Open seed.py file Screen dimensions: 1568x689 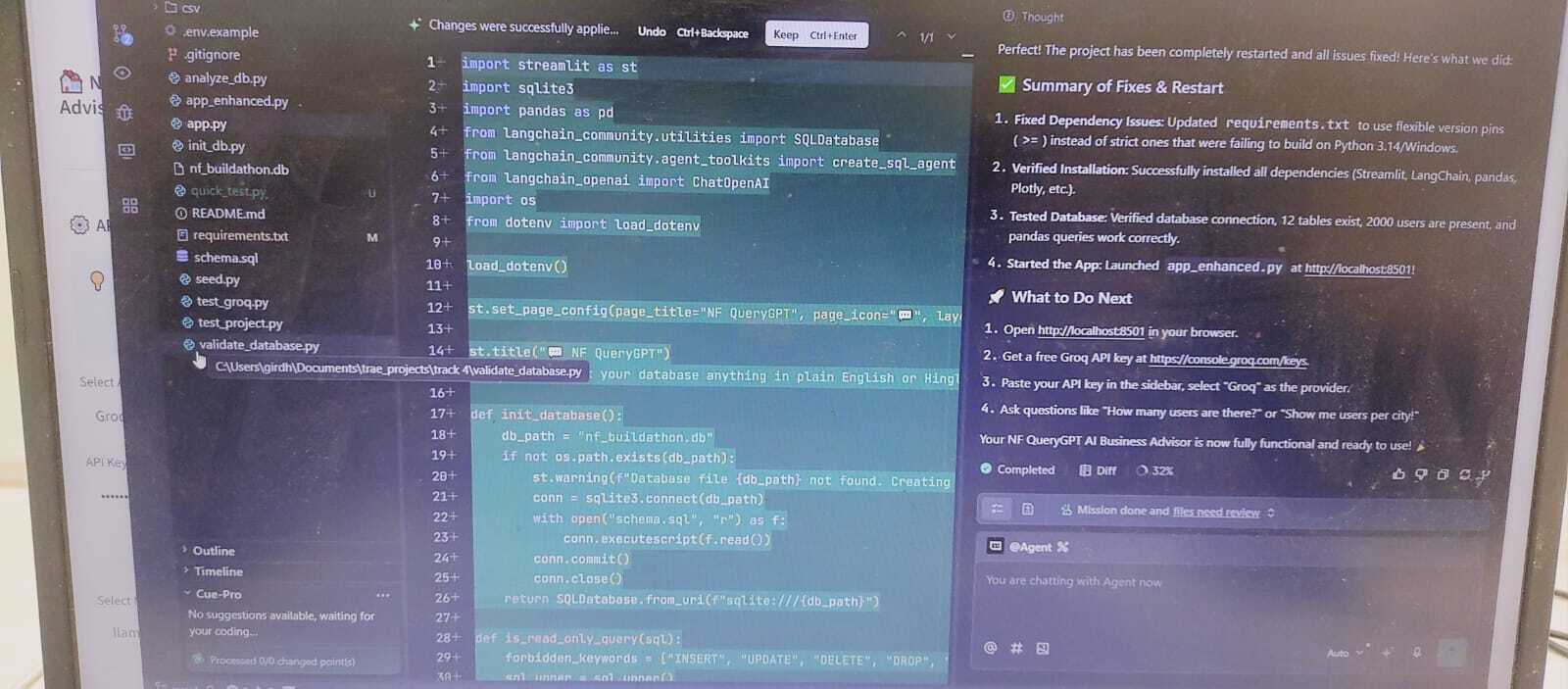[x=217, y=279]
